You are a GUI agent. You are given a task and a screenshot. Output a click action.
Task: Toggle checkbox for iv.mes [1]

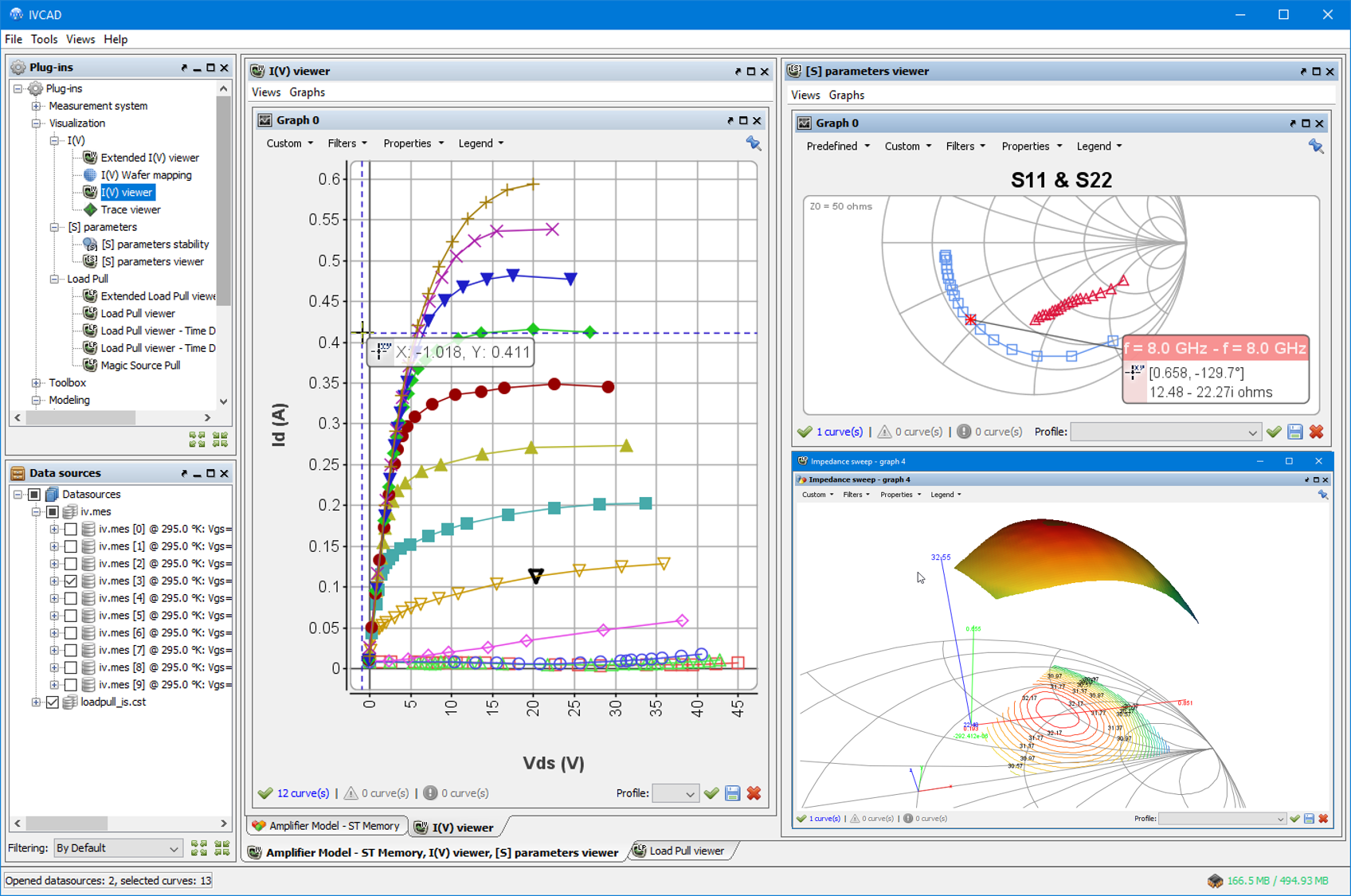tap(71, 546)
